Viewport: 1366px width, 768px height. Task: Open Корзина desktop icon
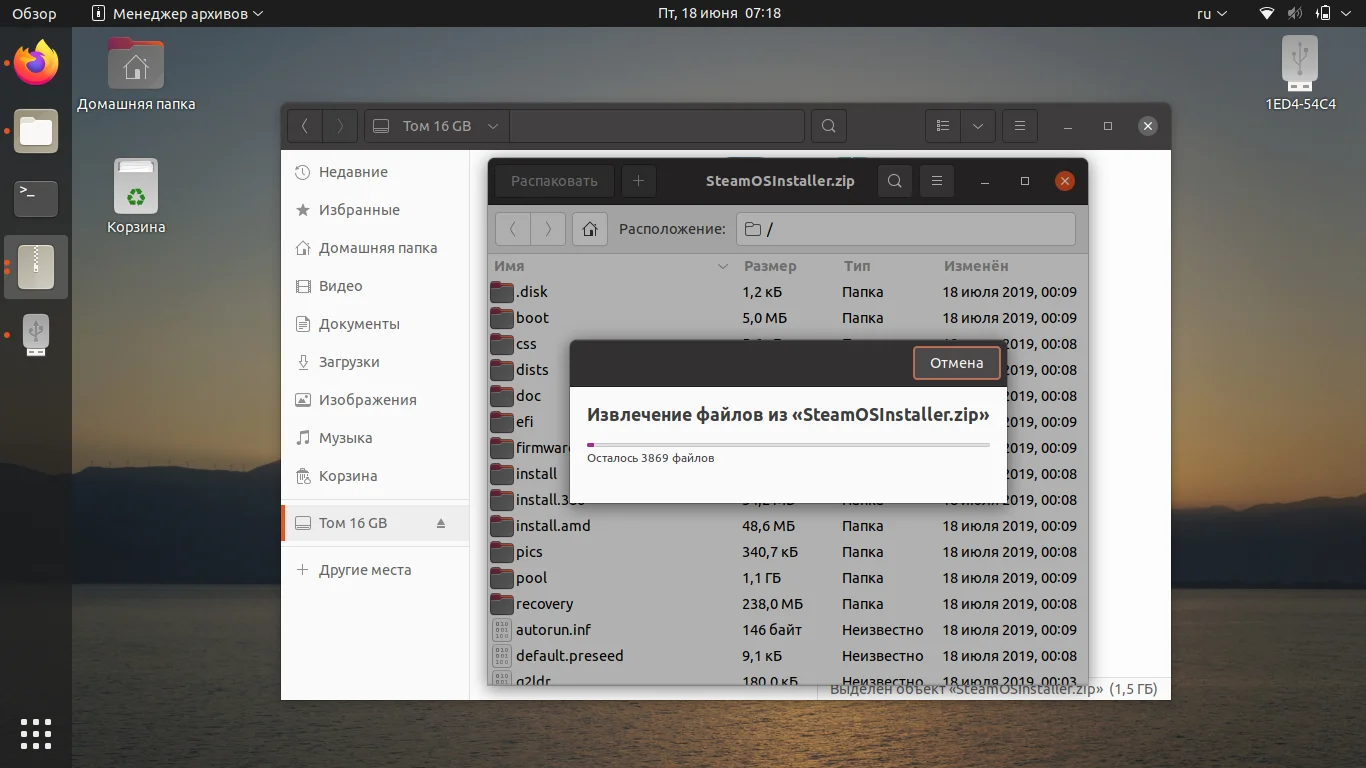click(136, 196)
